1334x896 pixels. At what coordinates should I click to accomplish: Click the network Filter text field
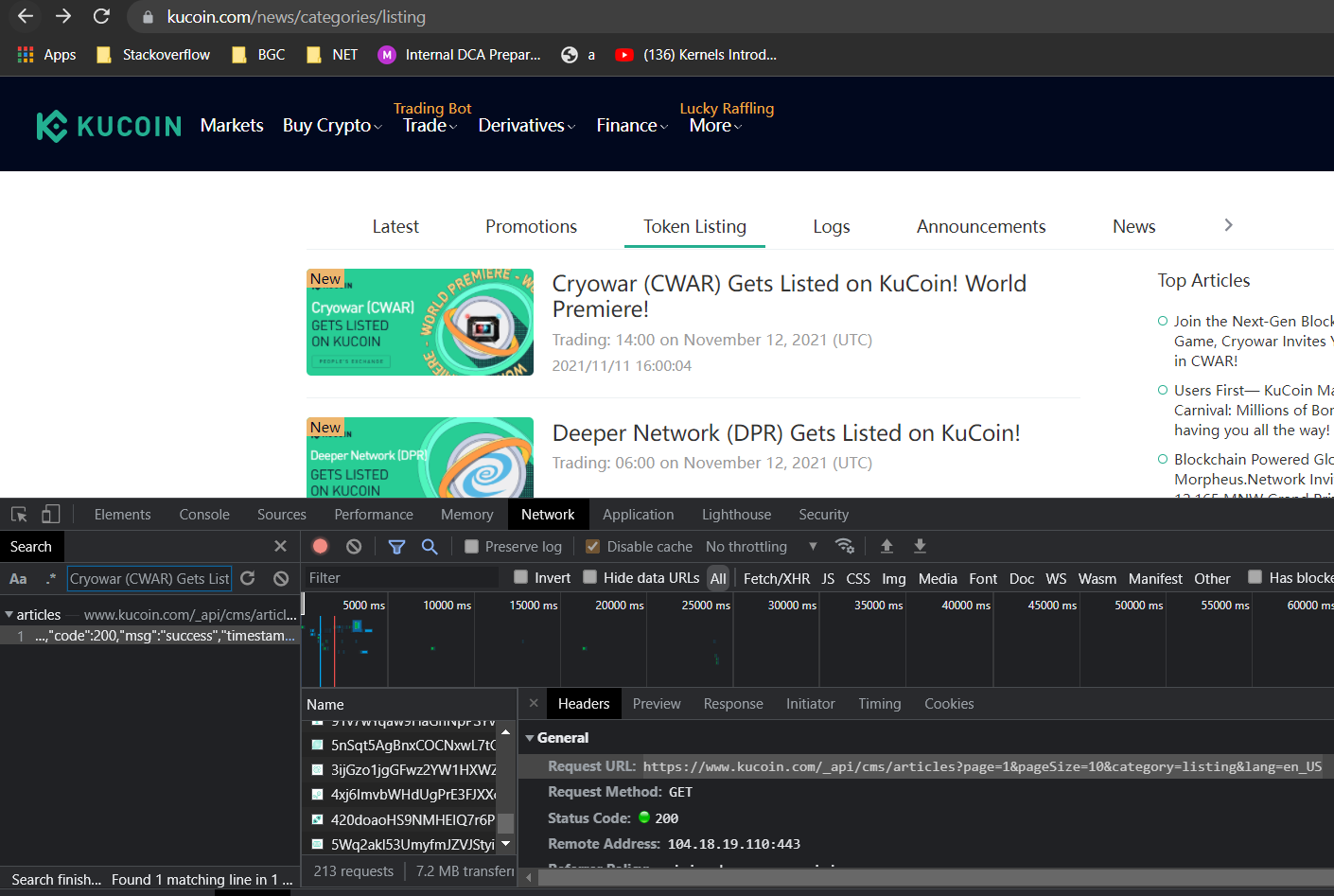(400, 577)
